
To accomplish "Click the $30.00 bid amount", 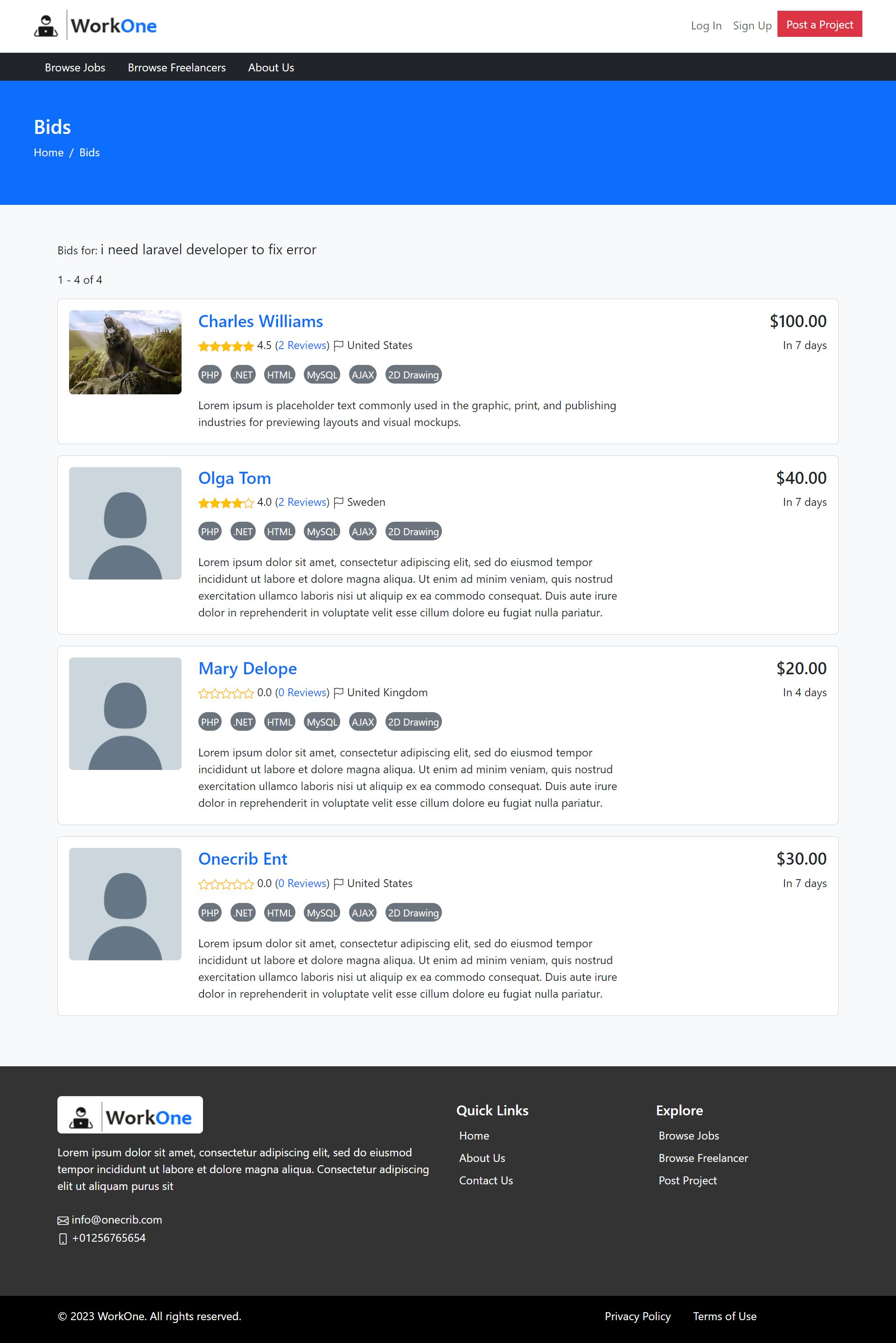I will 801,859.
